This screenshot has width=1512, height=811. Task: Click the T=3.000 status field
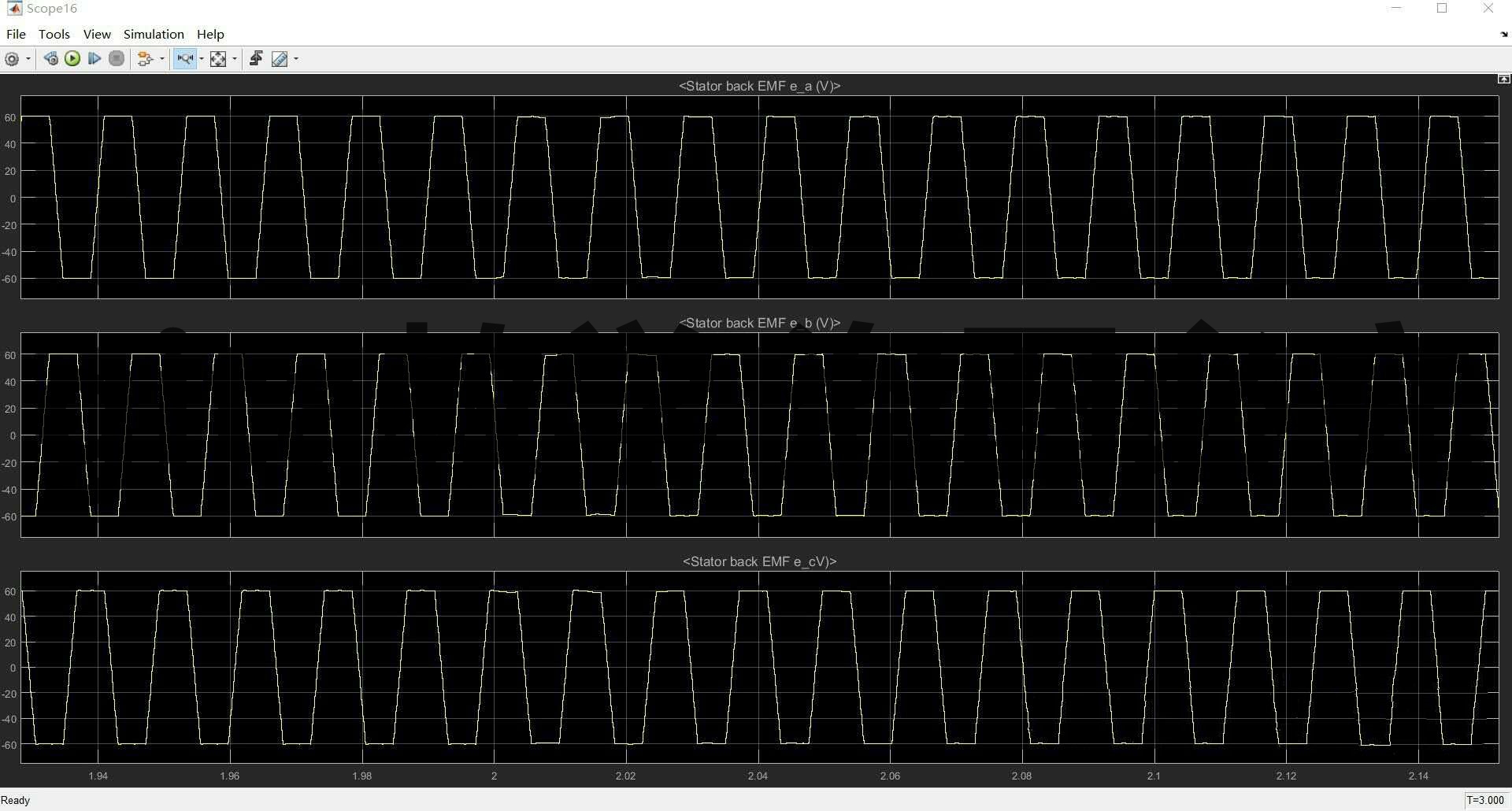(x=1484, y=800)
